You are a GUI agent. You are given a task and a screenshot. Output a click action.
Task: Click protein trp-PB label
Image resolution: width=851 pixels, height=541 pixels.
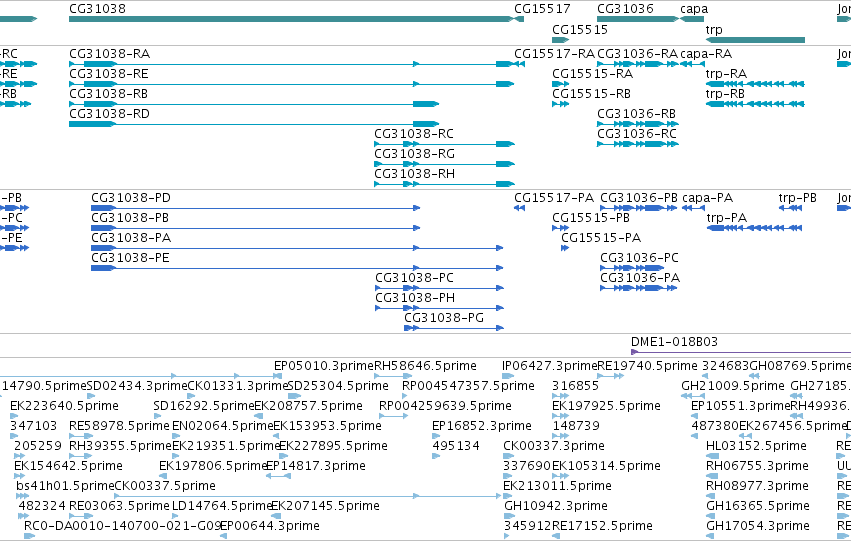(798, 198)
